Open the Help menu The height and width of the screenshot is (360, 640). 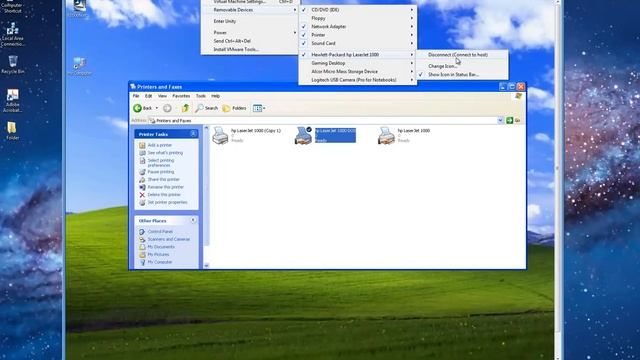coord(216,96)
